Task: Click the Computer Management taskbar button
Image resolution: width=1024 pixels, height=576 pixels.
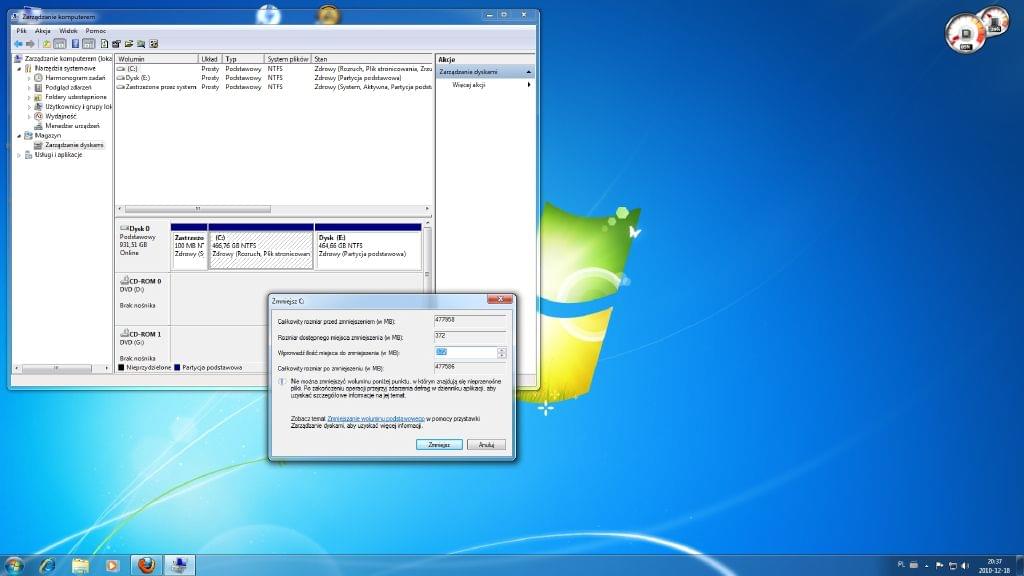Action: click(179, 565)
